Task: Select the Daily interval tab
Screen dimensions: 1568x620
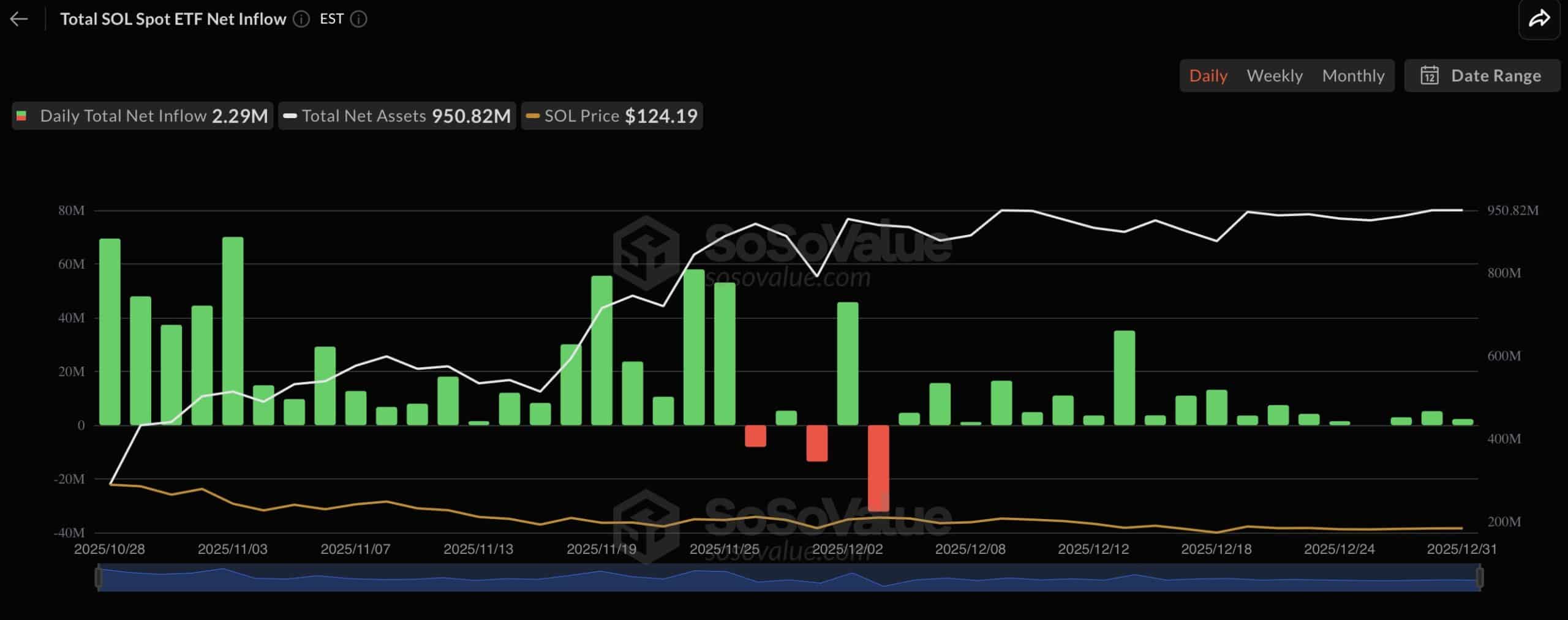Action: [1208, 76]
